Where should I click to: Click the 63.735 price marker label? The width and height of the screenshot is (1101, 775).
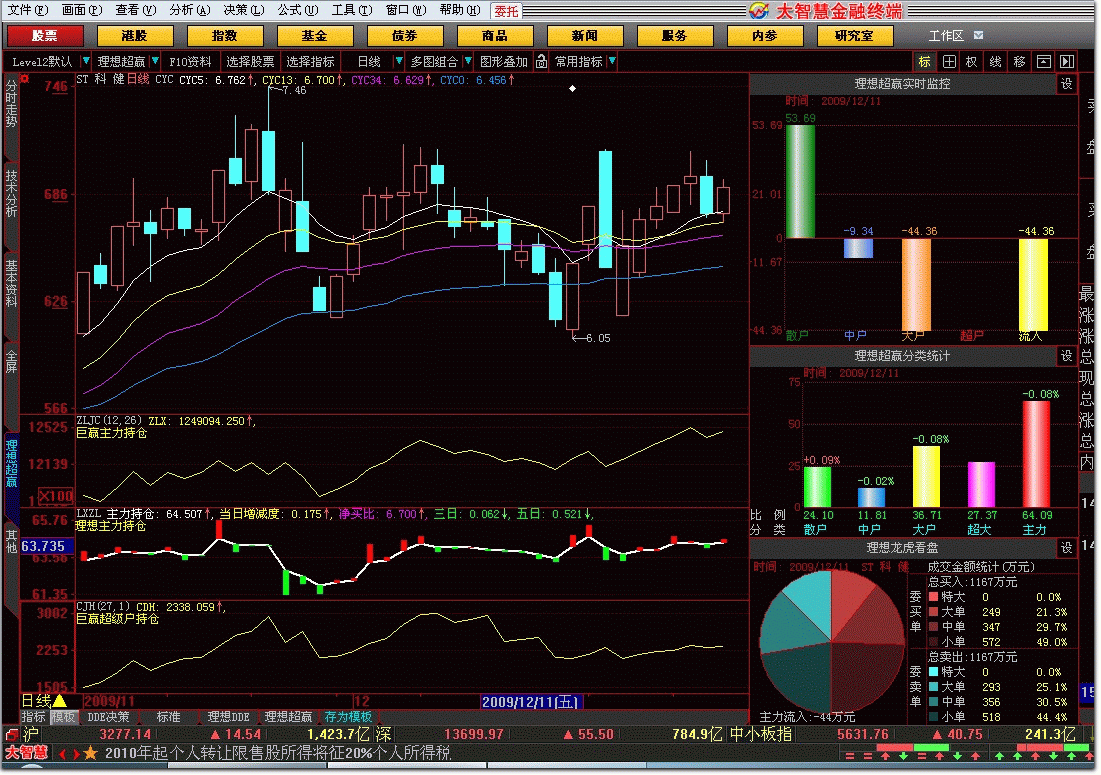coord(44,546)
